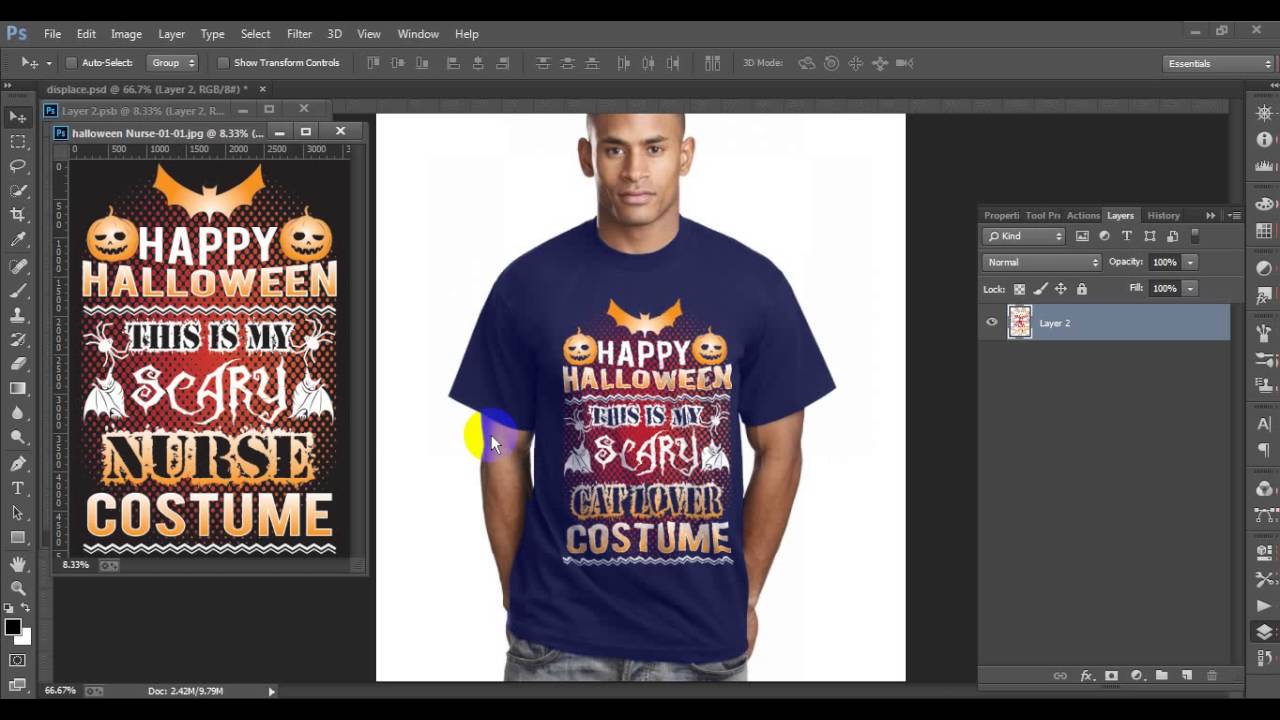1280x720 pixels.
Task: Click link layers icon in Layers panel
Action: pyautogui.click(x=1060, y=676)
